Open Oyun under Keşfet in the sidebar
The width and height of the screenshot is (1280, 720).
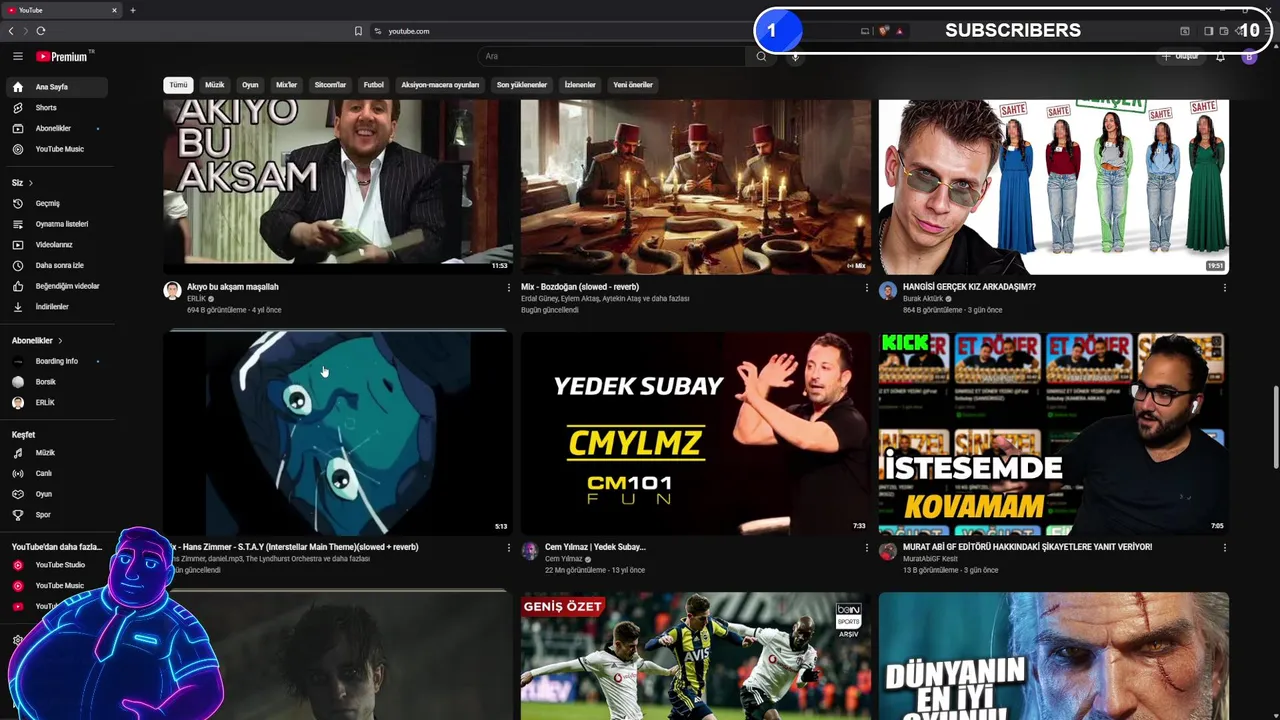(55, 494)
